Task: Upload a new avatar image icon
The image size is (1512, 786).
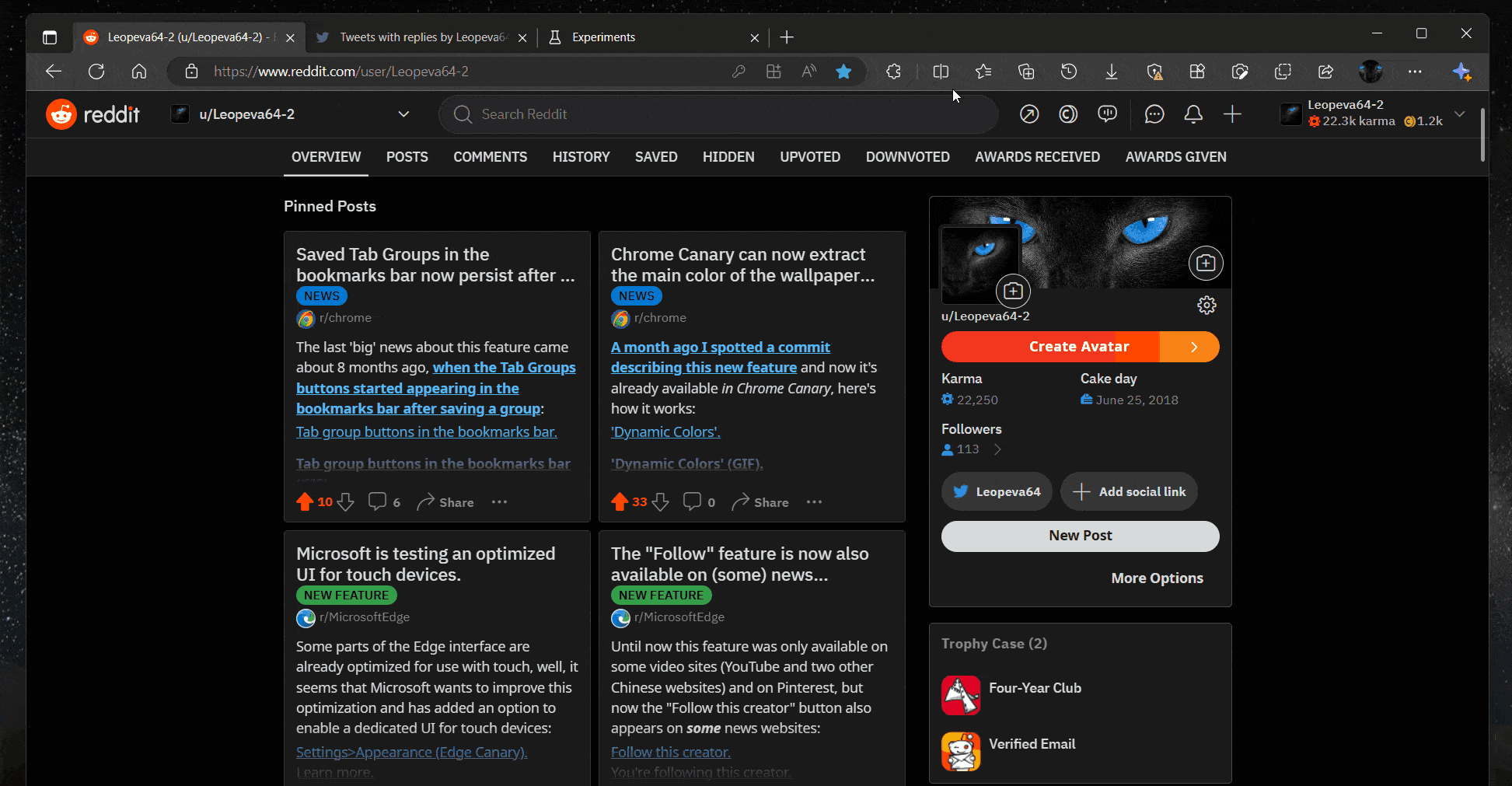Action: [1013, 291]
